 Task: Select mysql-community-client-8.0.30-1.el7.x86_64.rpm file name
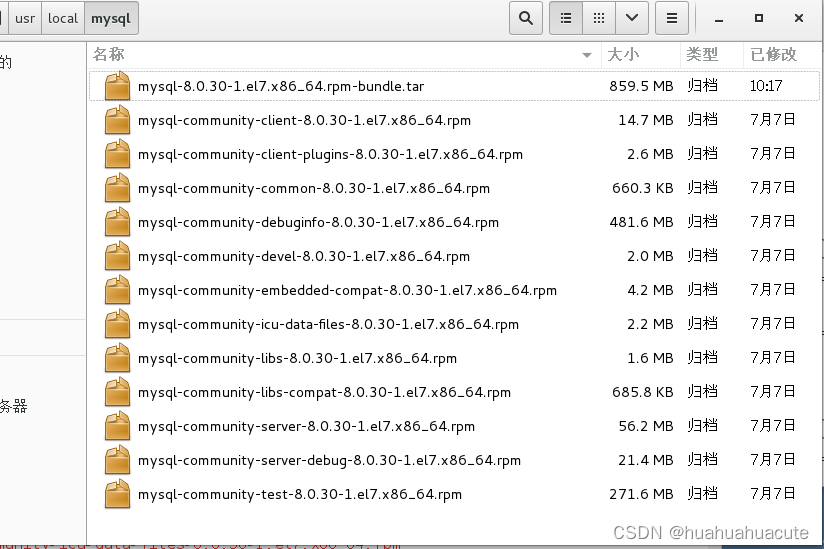coord(304,120)
